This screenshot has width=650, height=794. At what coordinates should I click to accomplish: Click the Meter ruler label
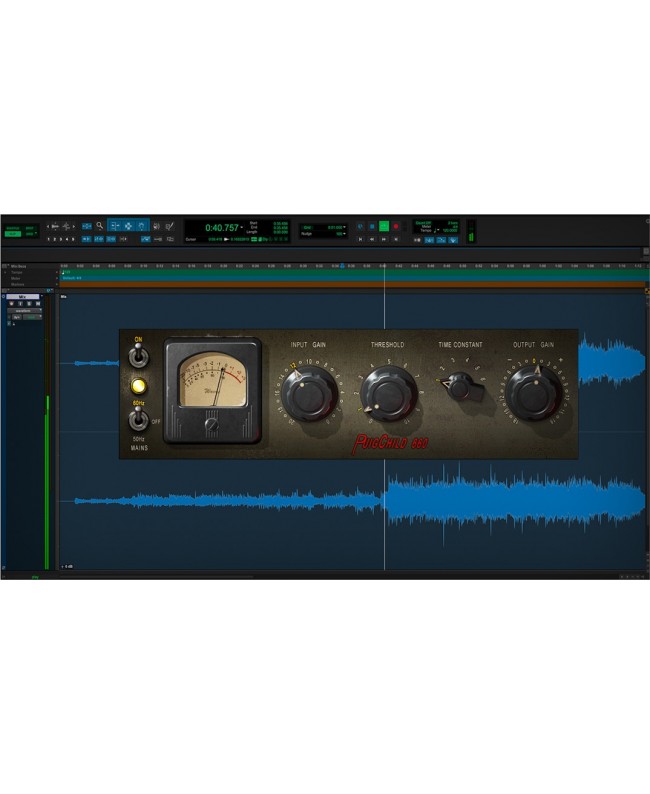pyautogui.click(x=16, y=279)
